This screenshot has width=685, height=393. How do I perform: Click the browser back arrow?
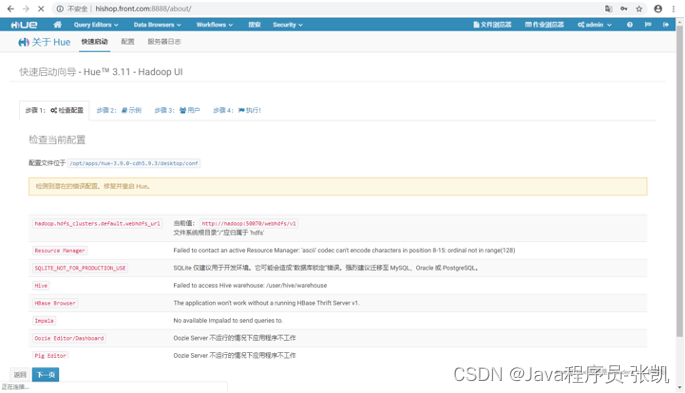click(10, 9)
